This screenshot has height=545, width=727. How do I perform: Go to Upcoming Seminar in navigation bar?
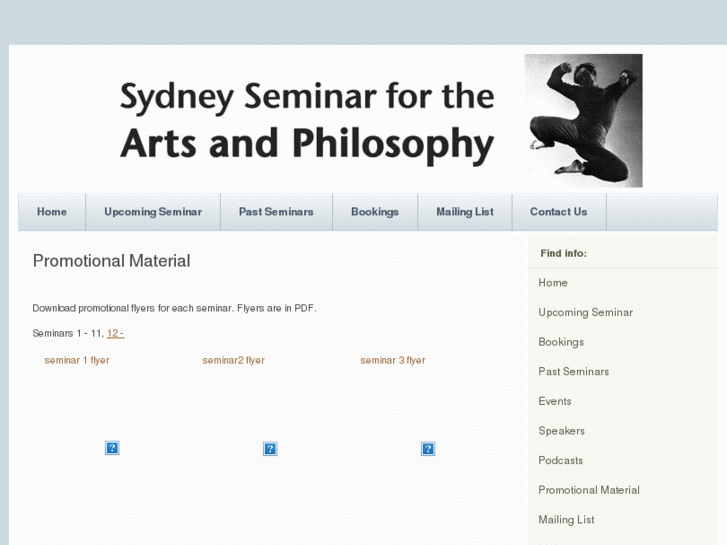pos(153,212)
